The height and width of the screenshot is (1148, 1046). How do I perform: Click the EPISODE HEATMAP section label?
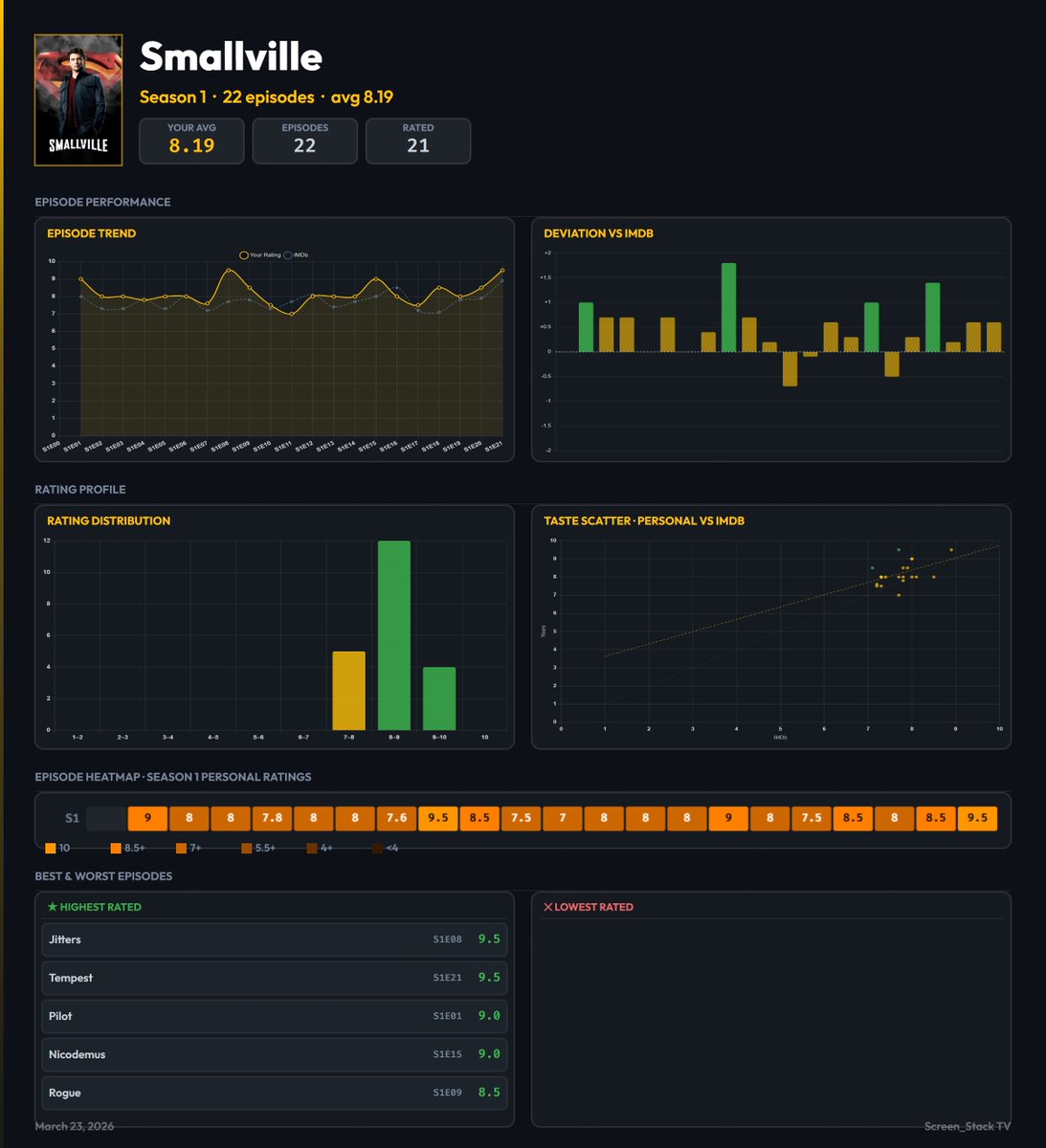(x=173, y=777)
